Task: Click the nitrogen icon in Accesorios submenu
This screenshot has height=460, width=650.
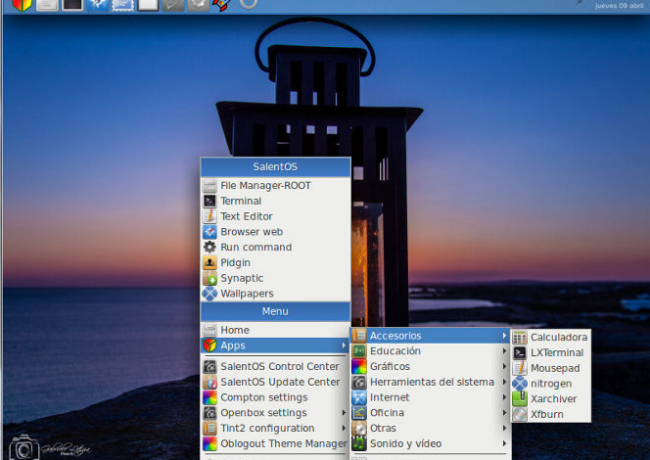Action: tap(520, 383)
